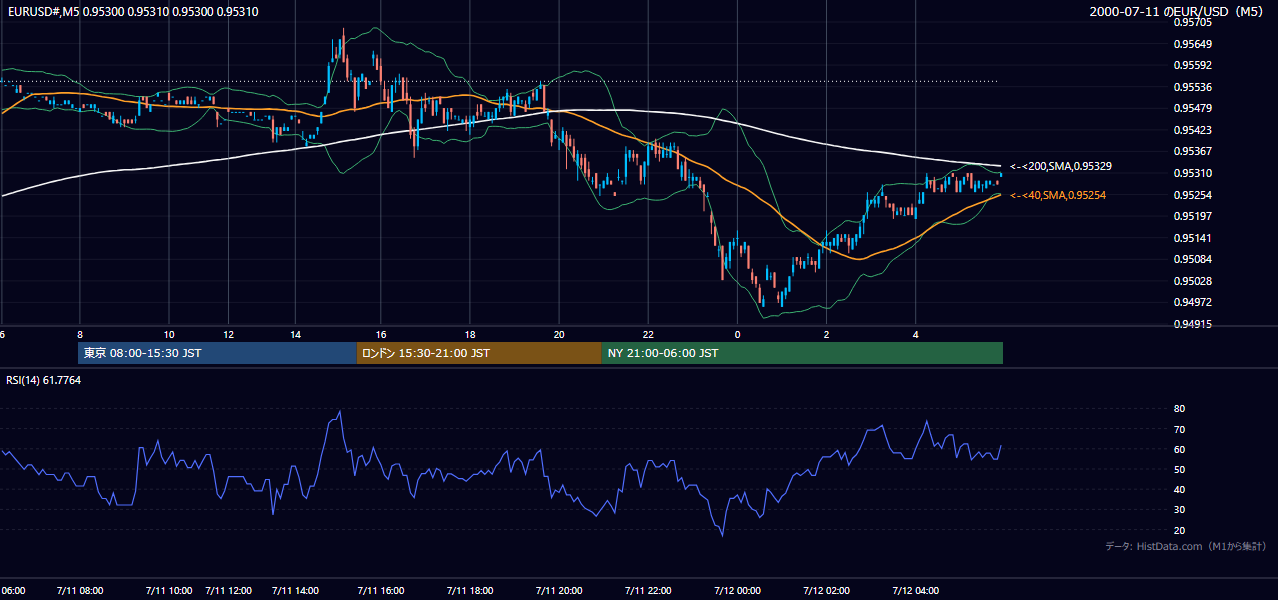Click the 0.94915 price axis value
Screen dimensions: 1278x600
1193,324
